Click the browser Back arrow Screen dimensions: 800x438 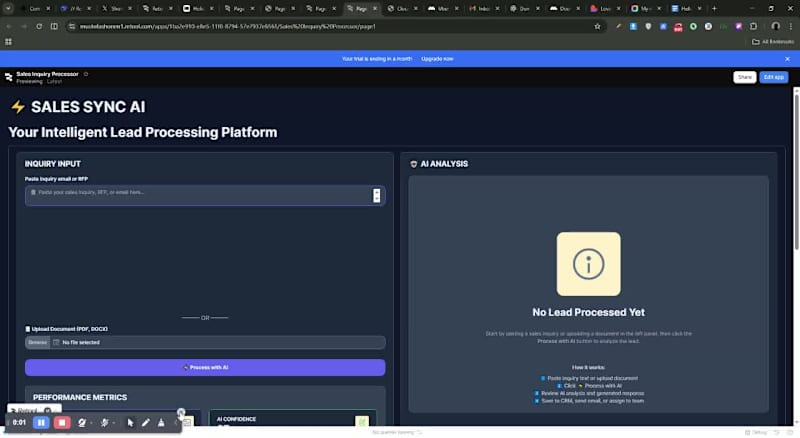[9, 26]
